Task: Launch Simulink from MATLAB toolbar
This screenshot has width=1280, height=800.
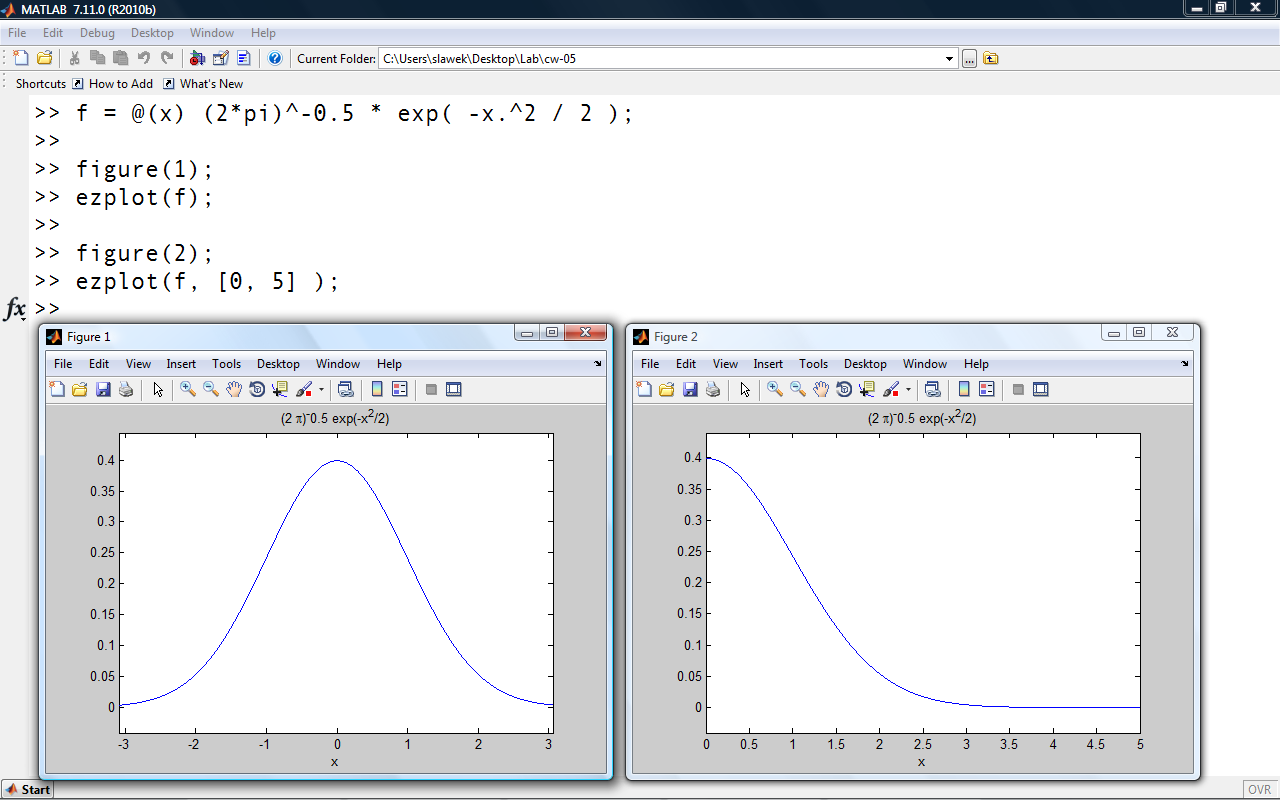Action: point(197,58)
